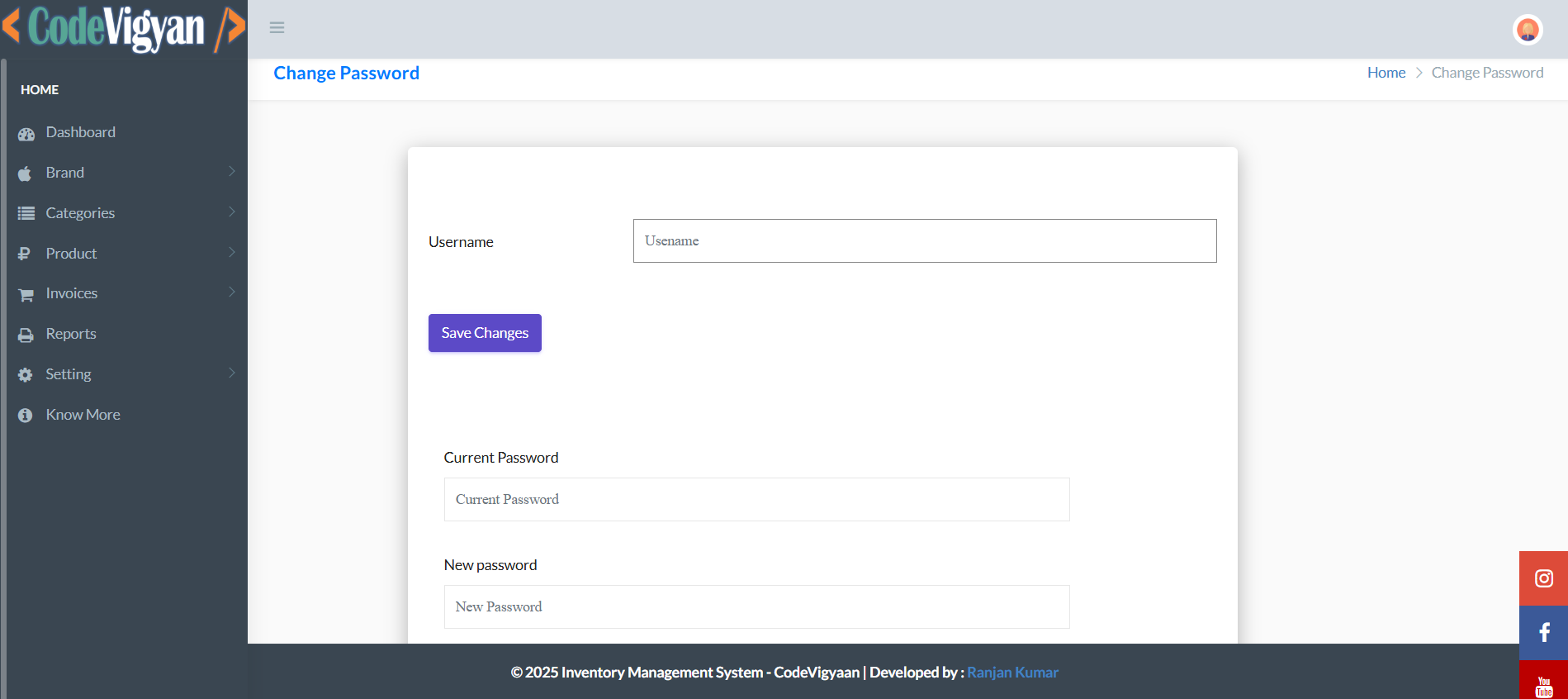Expand the Setting submenu chevron
The height and width of the screenshot is (699, 1568).
point(232,373)
